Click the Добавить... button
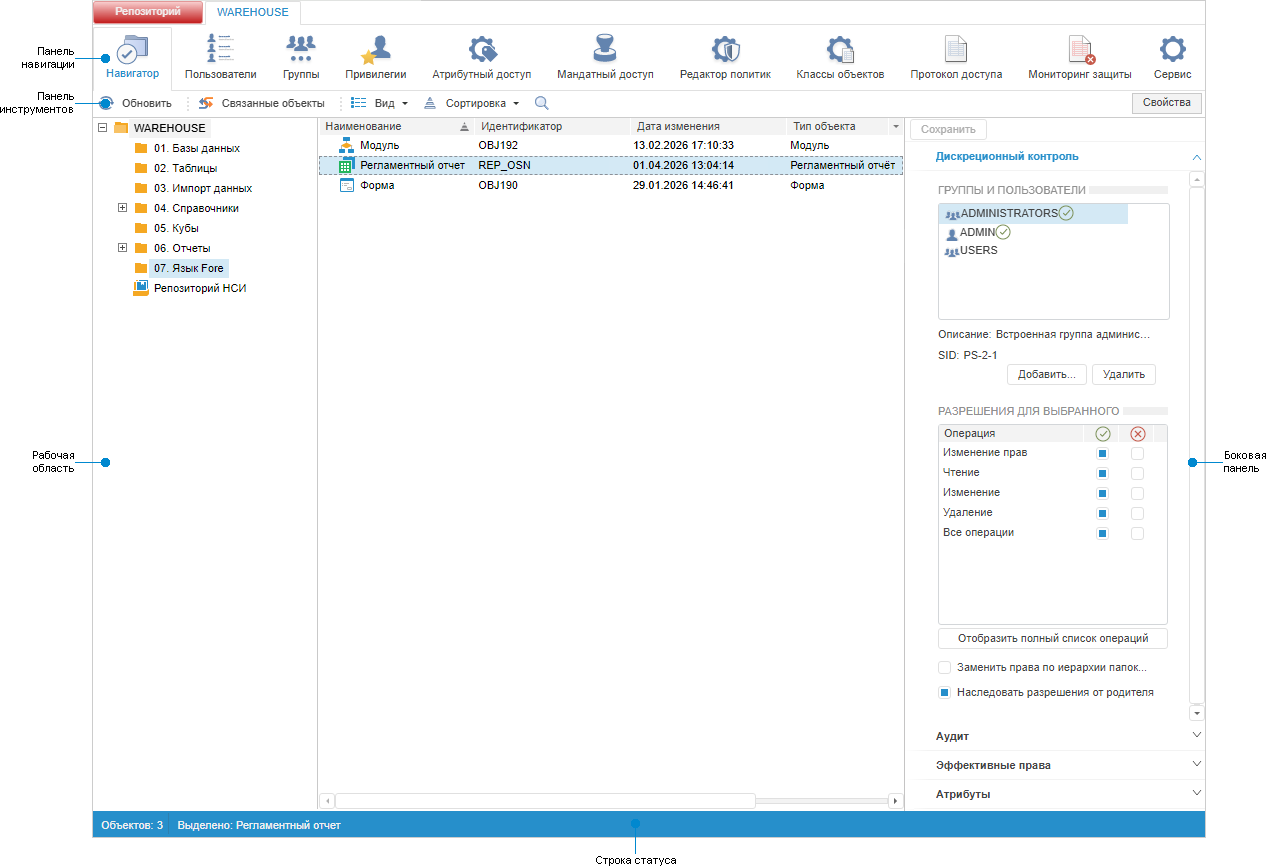 point(1046,375)
